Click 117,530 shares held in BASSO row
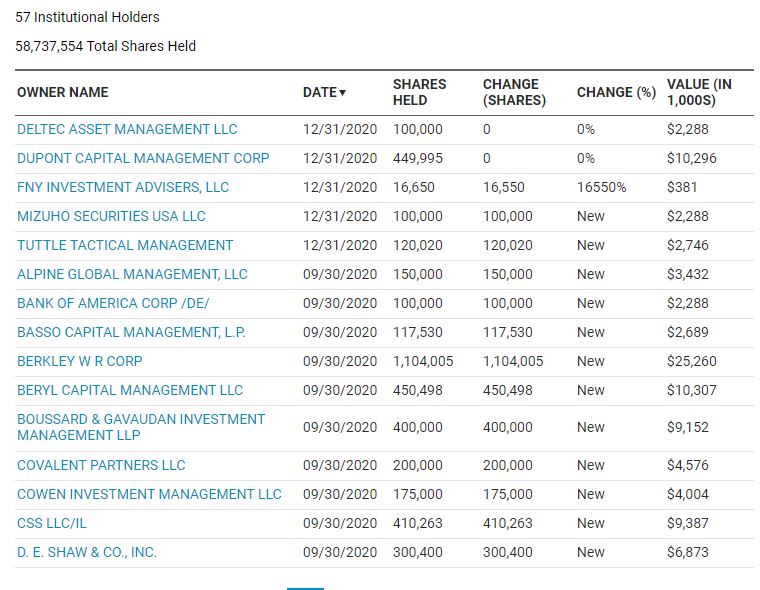 click(x=417, y=333)
